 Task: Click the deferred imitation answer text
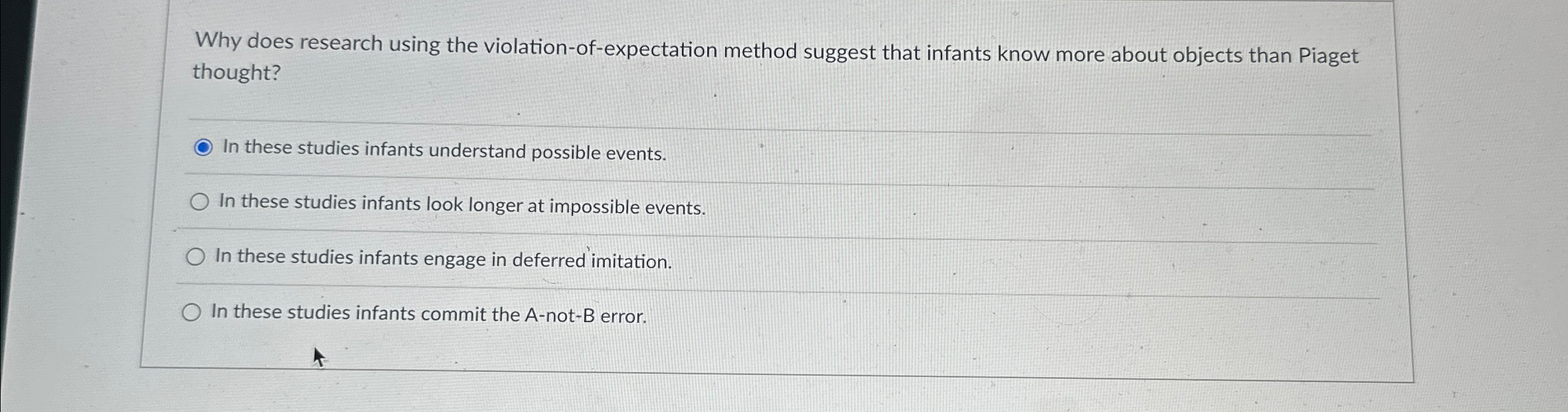coord(443,259)
